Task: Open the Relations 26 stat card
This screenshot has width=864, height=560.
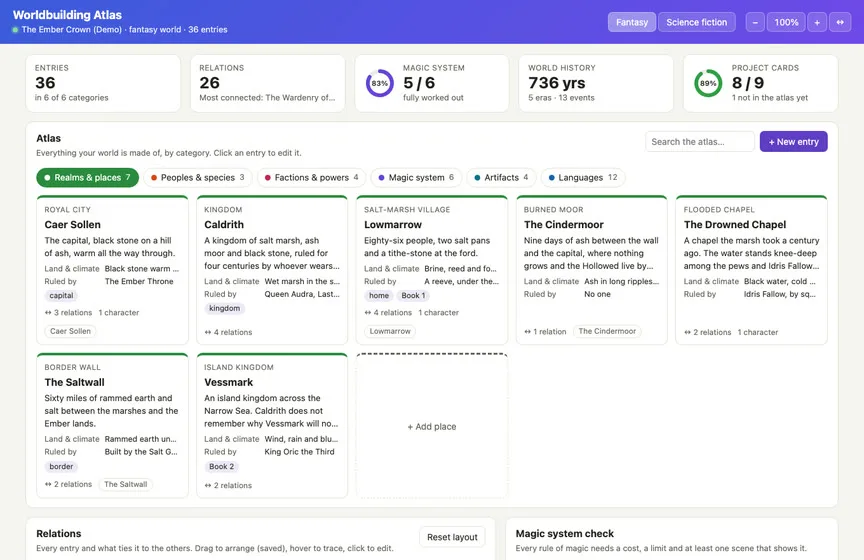Action: click(267, 83)
